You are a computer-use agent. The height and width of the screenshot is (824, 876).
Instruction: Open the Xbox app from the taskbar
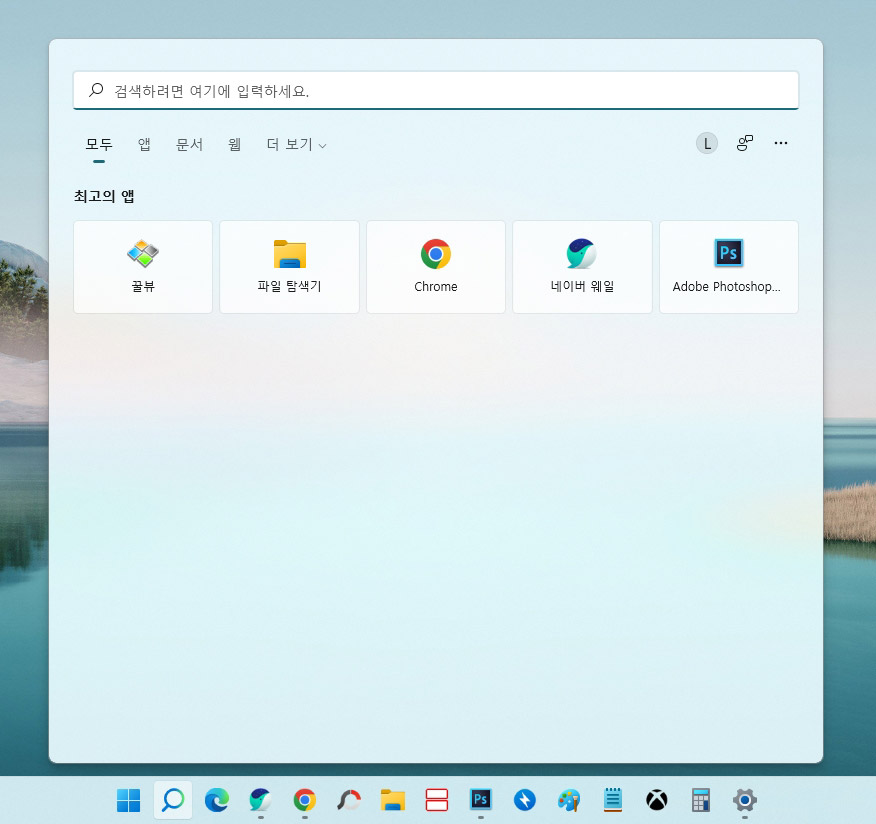click(x=656, y=800)
